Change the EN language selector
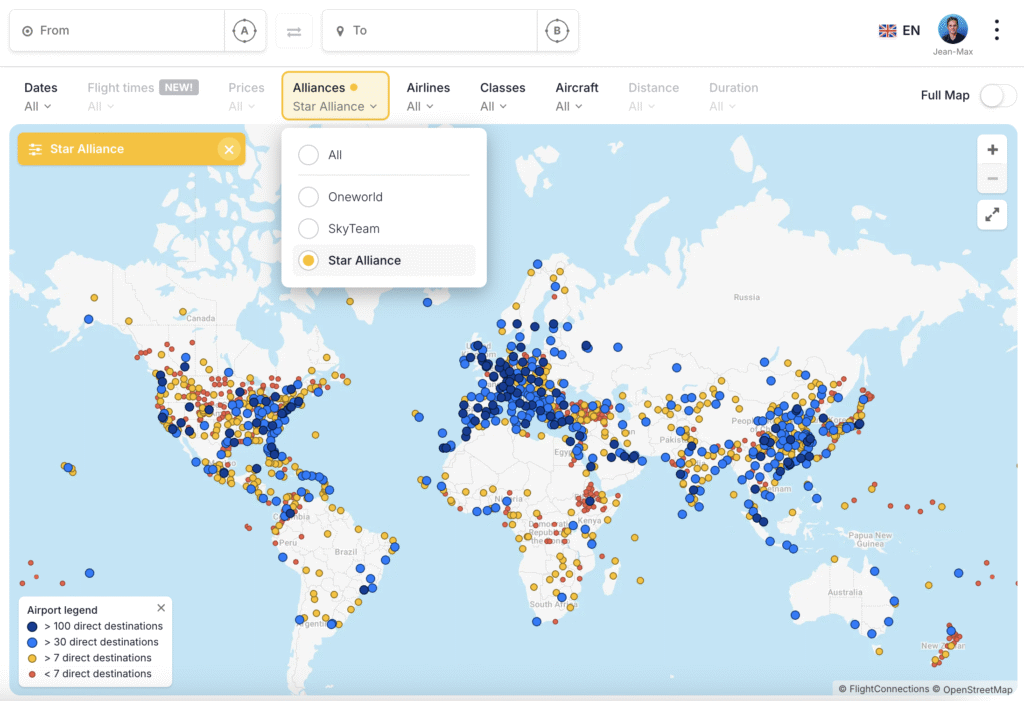The width and height of the screenshot is (1024, 701). (x=899, y=31)
